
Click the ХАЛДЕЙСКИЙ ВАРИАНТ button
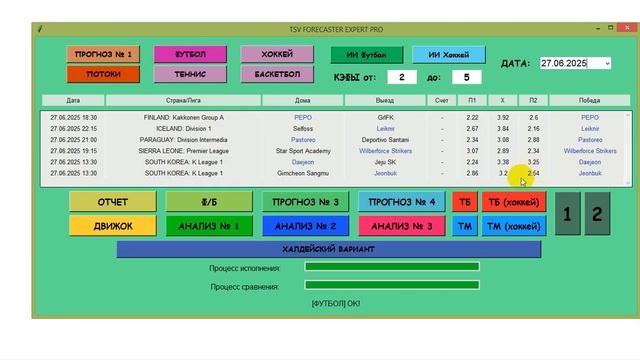(329, 249)
